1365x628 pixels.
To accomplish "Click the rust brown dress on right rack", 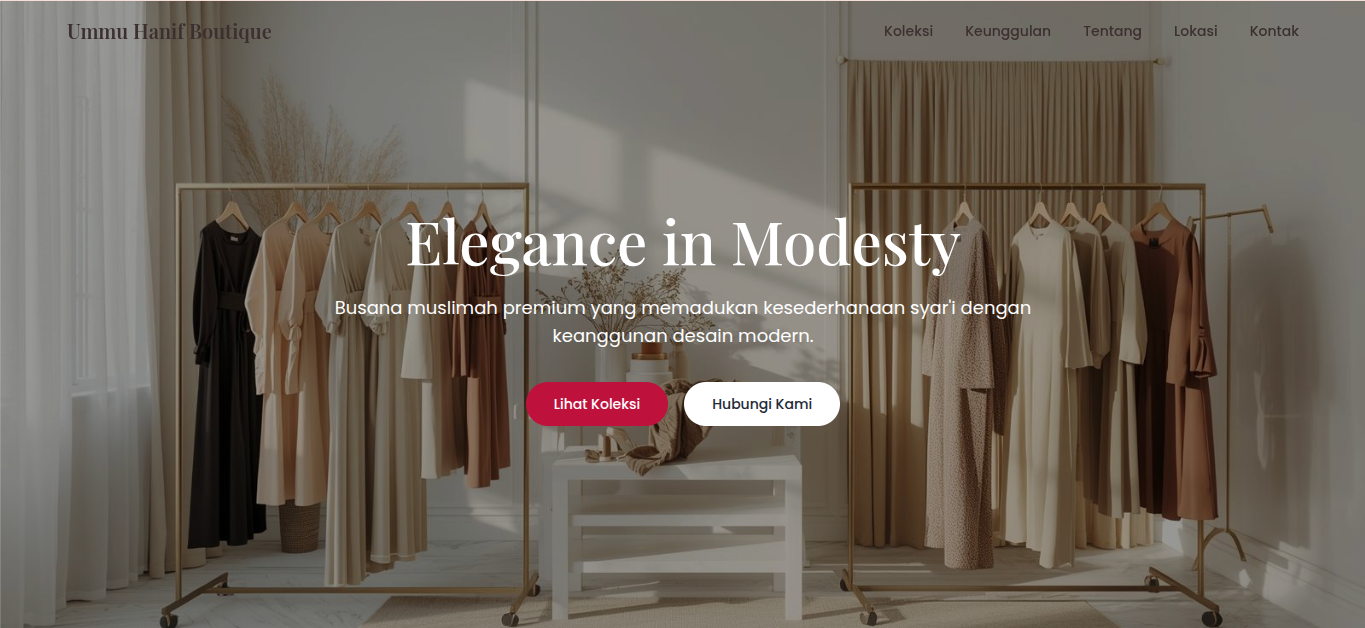I will click(1178, 370).
